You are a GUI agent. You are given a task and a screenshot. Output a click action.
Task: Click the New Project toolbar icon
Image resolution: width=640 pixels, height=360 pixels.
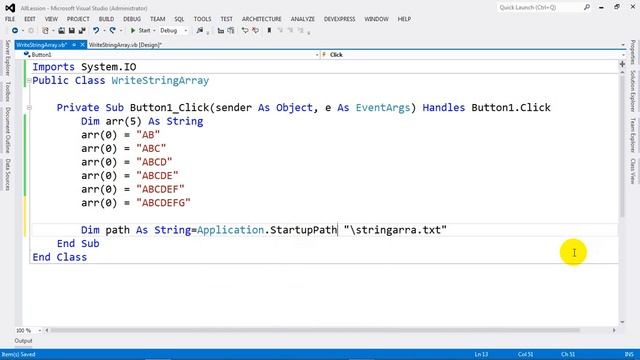[45, 31]
